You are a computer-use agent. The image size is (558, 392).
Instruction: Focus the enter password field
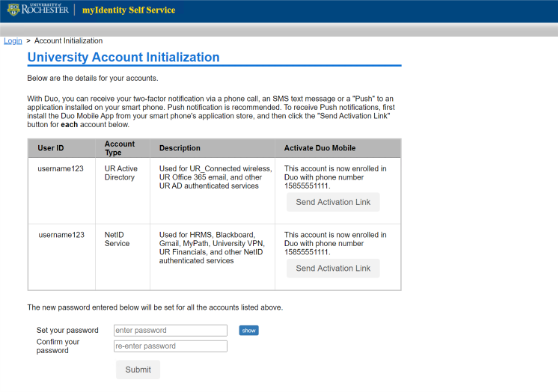pyautogui.click(x=171, y=330)
